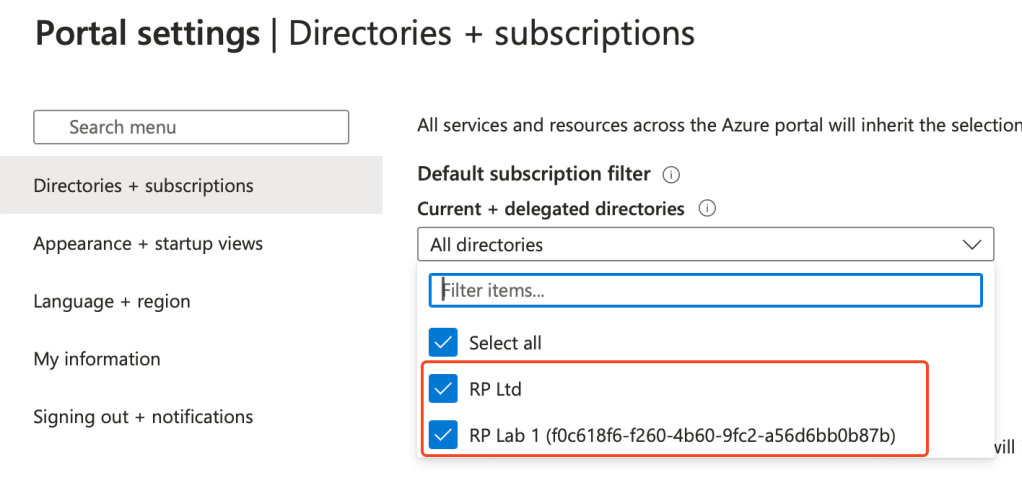Click the Select all label text

click(x=505, y=343)
